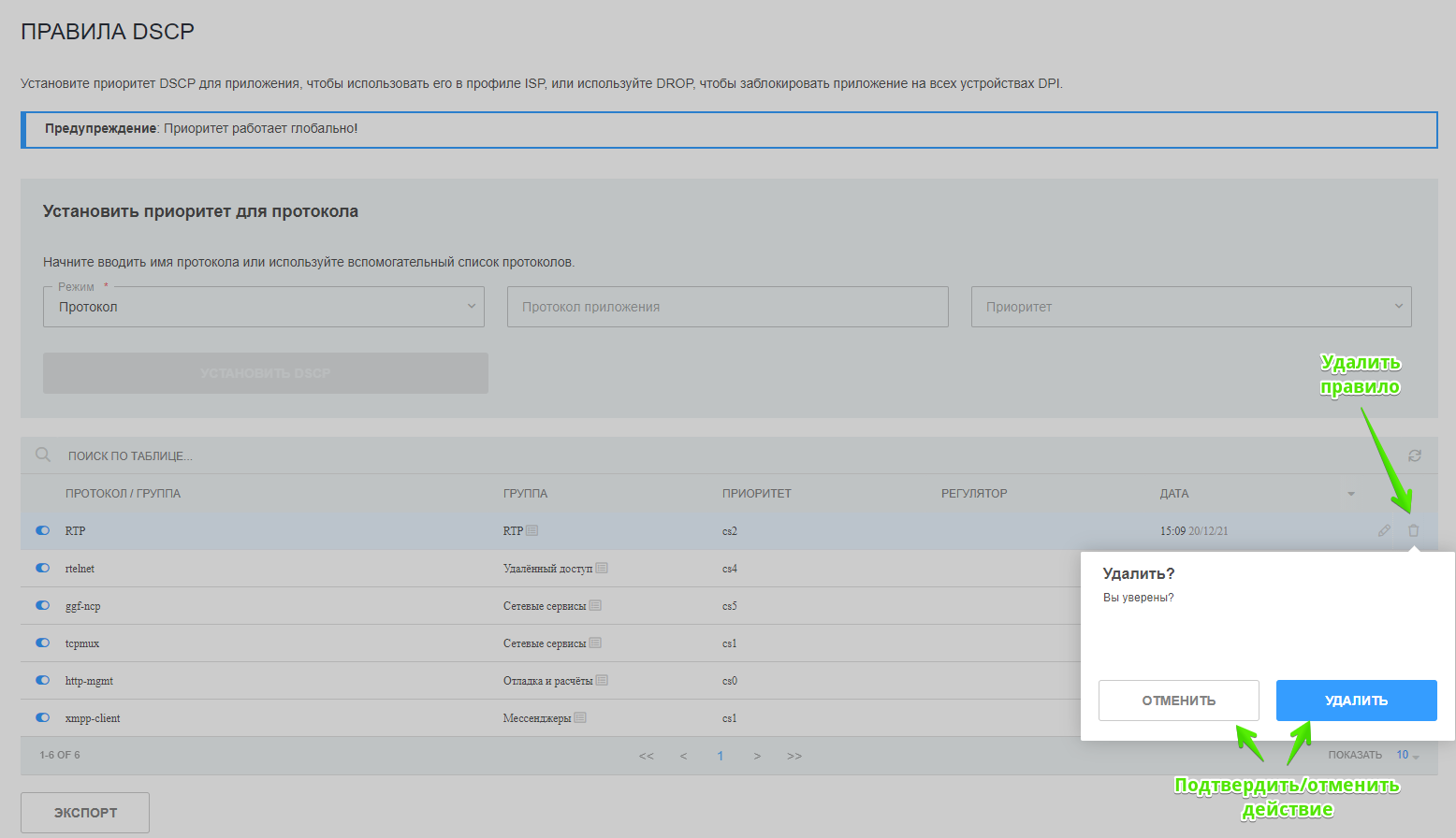Open the Показать rows-per-page dropdown
The height and width of the screenshot is (838, 1456).
point(1407,755)
